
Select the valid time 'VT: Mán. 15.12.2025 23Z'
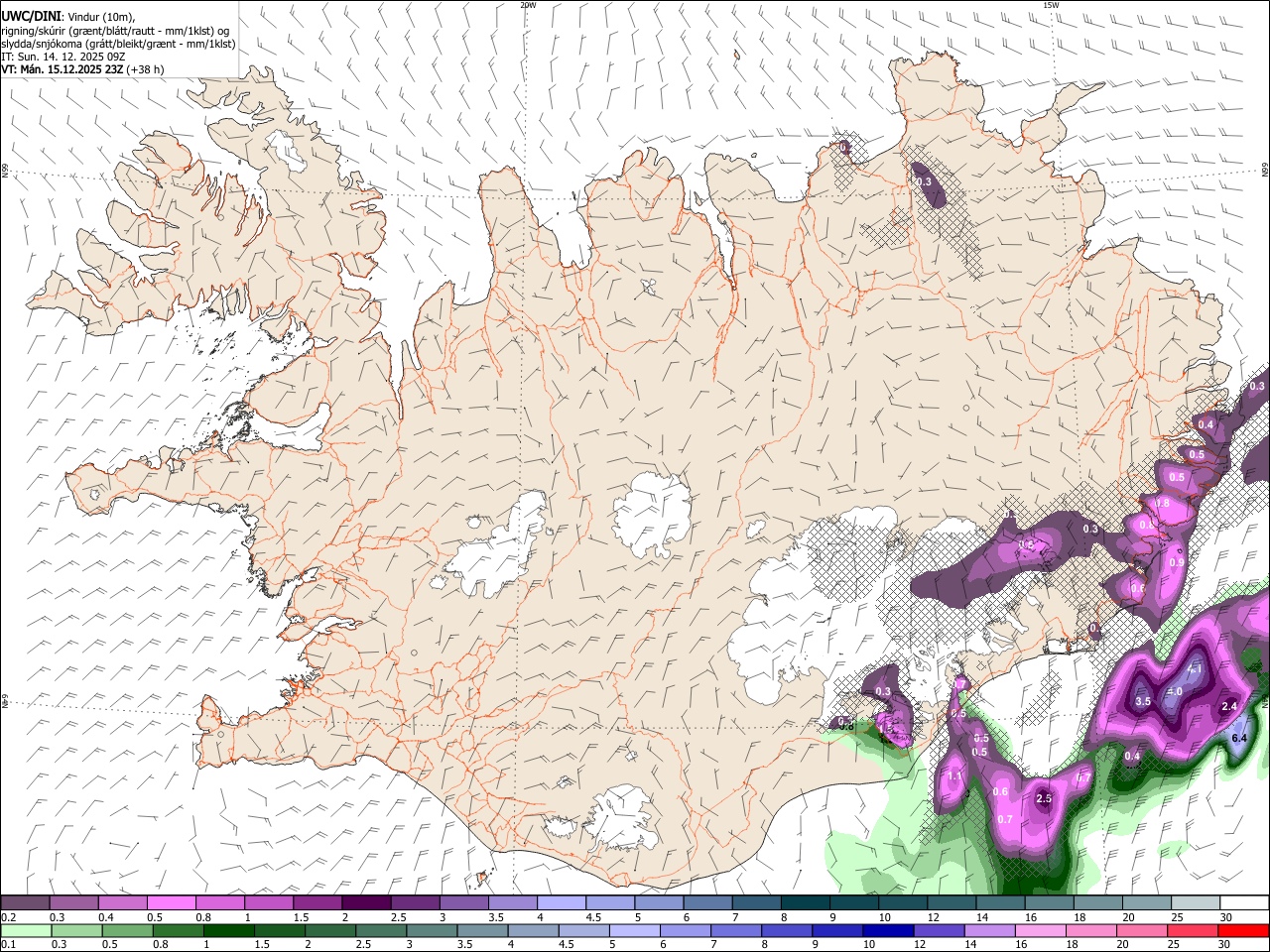click(61, 69)
